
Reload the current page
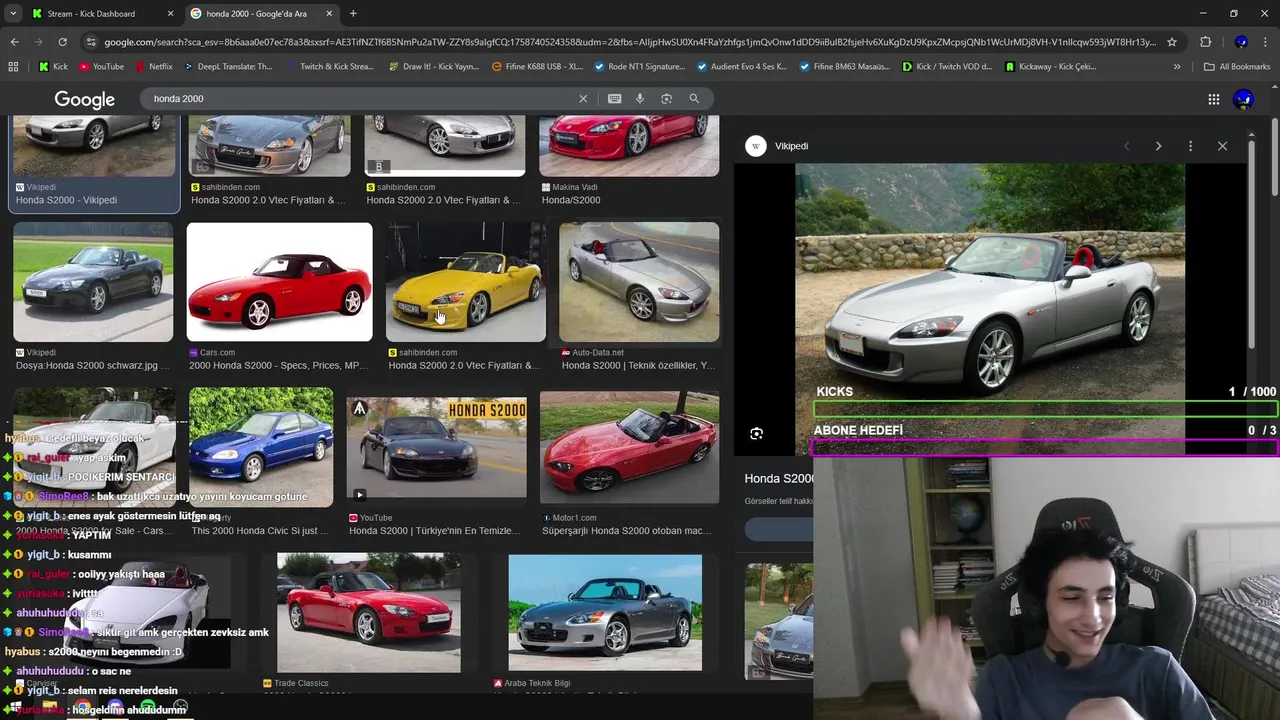[x=62, y=42]
